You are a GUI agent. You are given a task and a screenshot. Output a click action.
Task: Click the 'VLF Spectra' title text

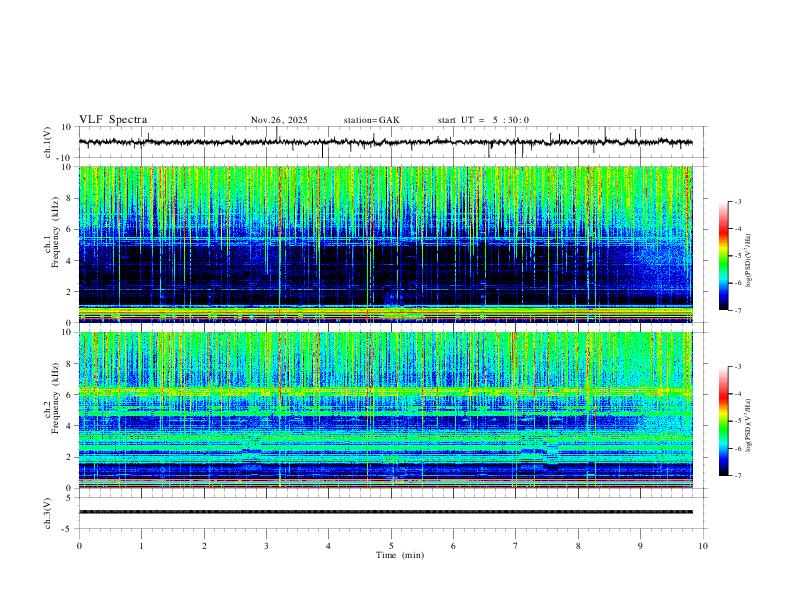(x=113, y=120)
